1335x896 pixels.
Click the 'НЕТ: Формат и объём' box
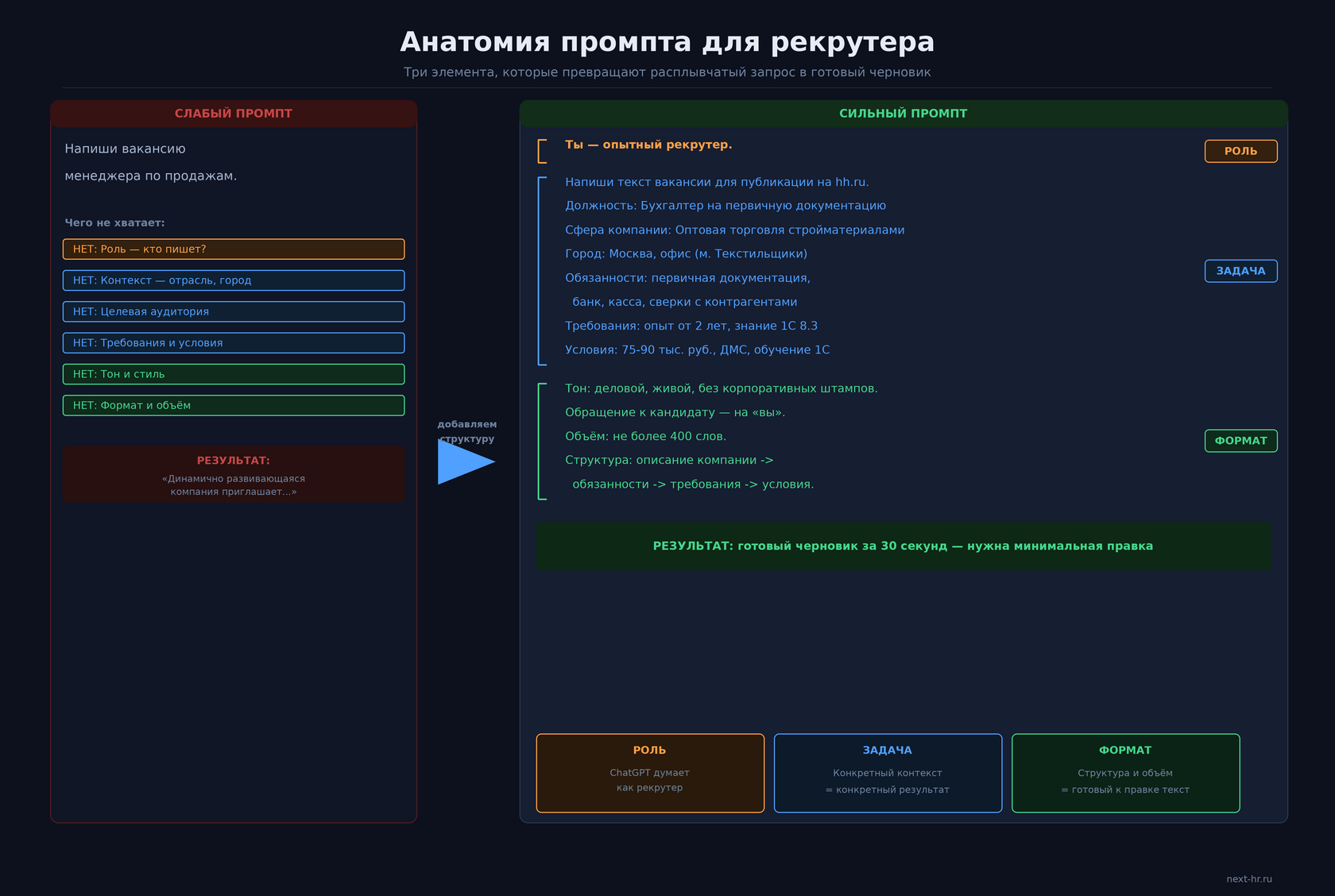(x=234, y=405)
